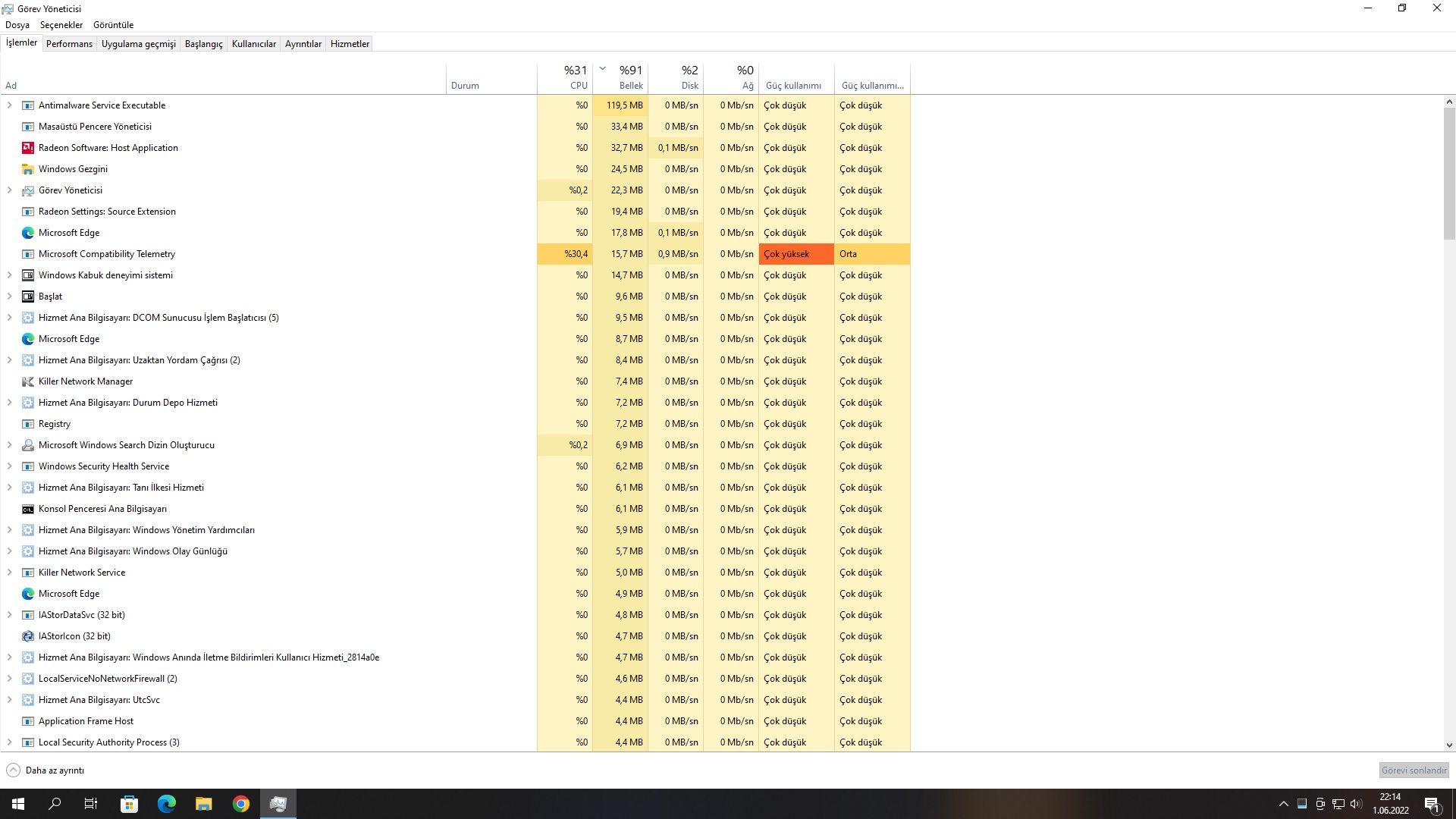The width and height of the screenshot is (1456, 819).
Task: Open the Başlangıç tab
Action: click(203, 44)
